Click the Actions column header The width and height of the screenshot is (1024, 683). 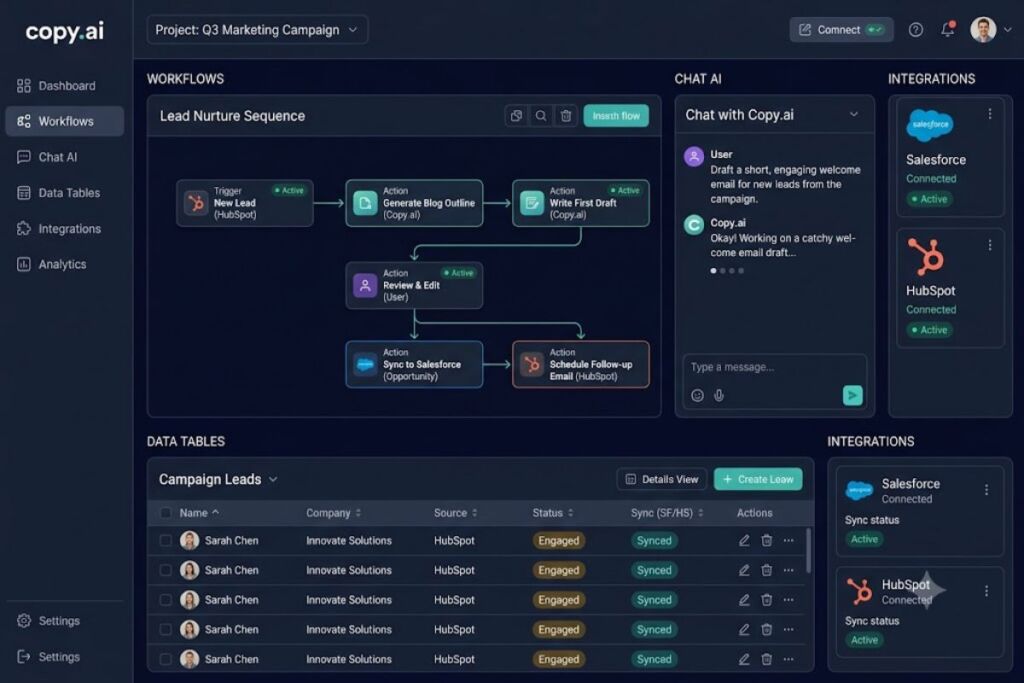coord(754,513)
